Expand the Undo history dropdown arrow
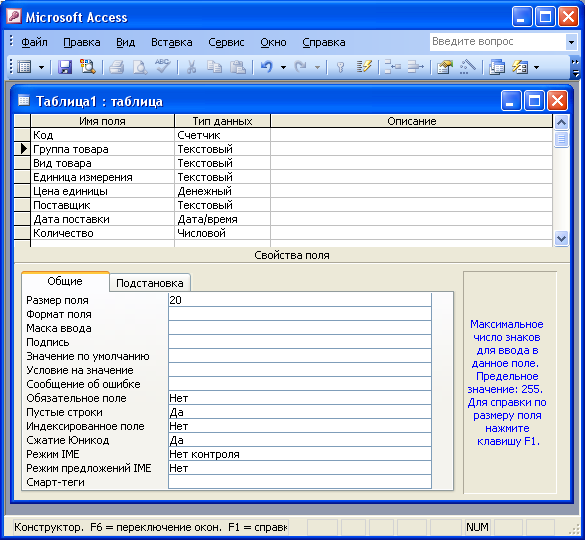The height and width of the screenshot is (540, 585). pos(284,68)
